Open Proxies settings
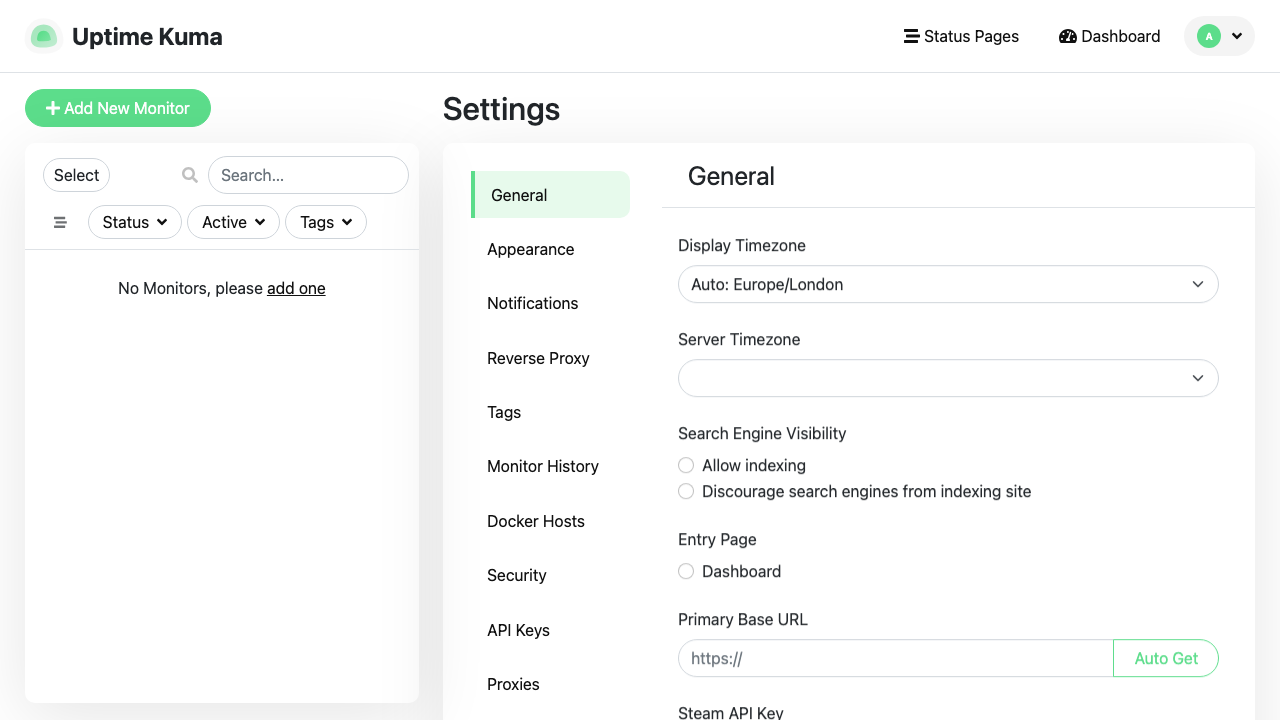Image resolution: width=1280 pixels, height=720 pixels. click(x=550, y=684)
